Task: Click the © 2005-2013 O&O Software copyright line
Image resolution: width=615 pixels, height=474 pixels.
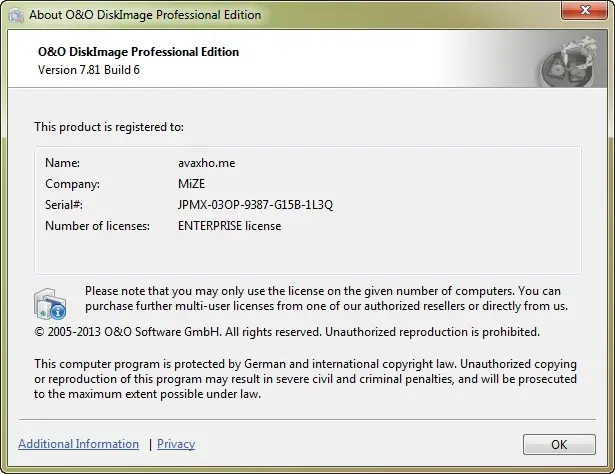Action: pyautogui.click(x=287, y=332)
